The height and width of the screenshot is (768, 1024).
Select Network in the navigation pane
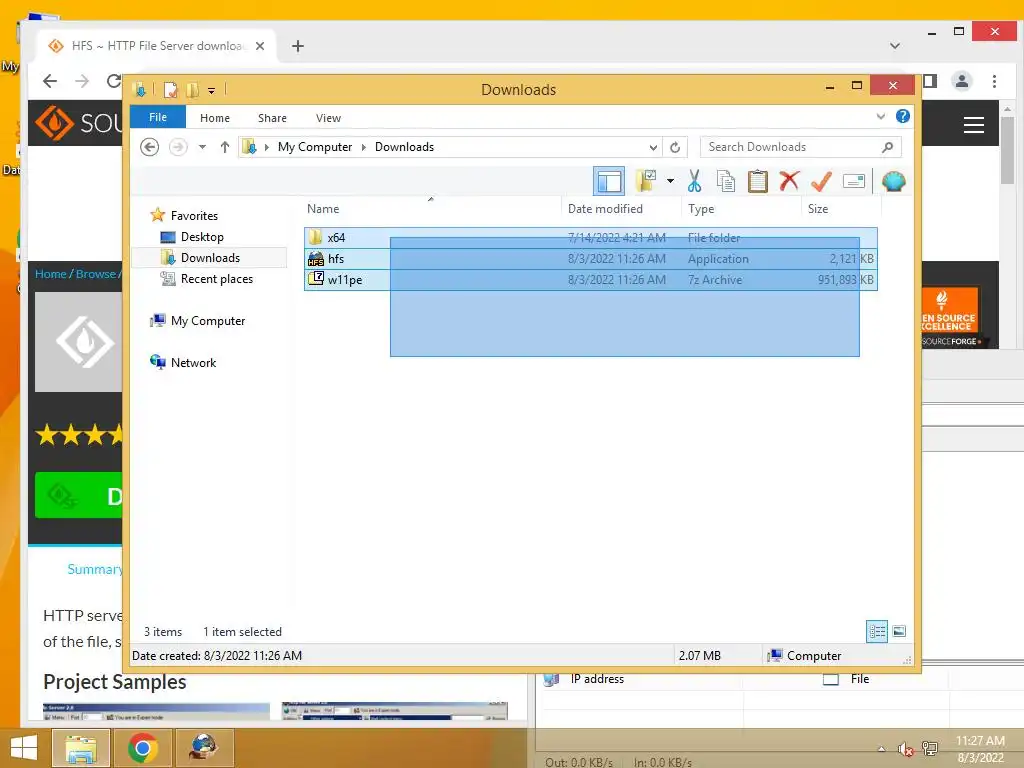pyautogui.click(x=193, y=362)
